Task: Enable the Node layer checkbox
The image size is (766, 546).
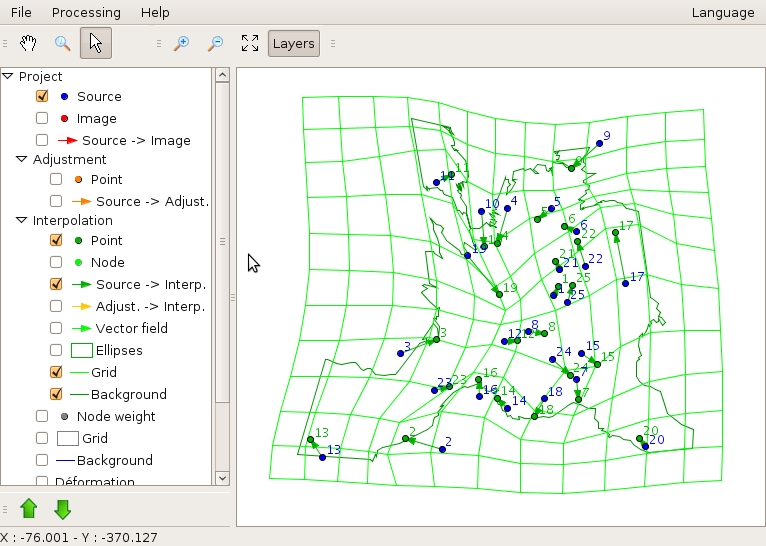Action: pyautogui.click(x=56, y=262)
